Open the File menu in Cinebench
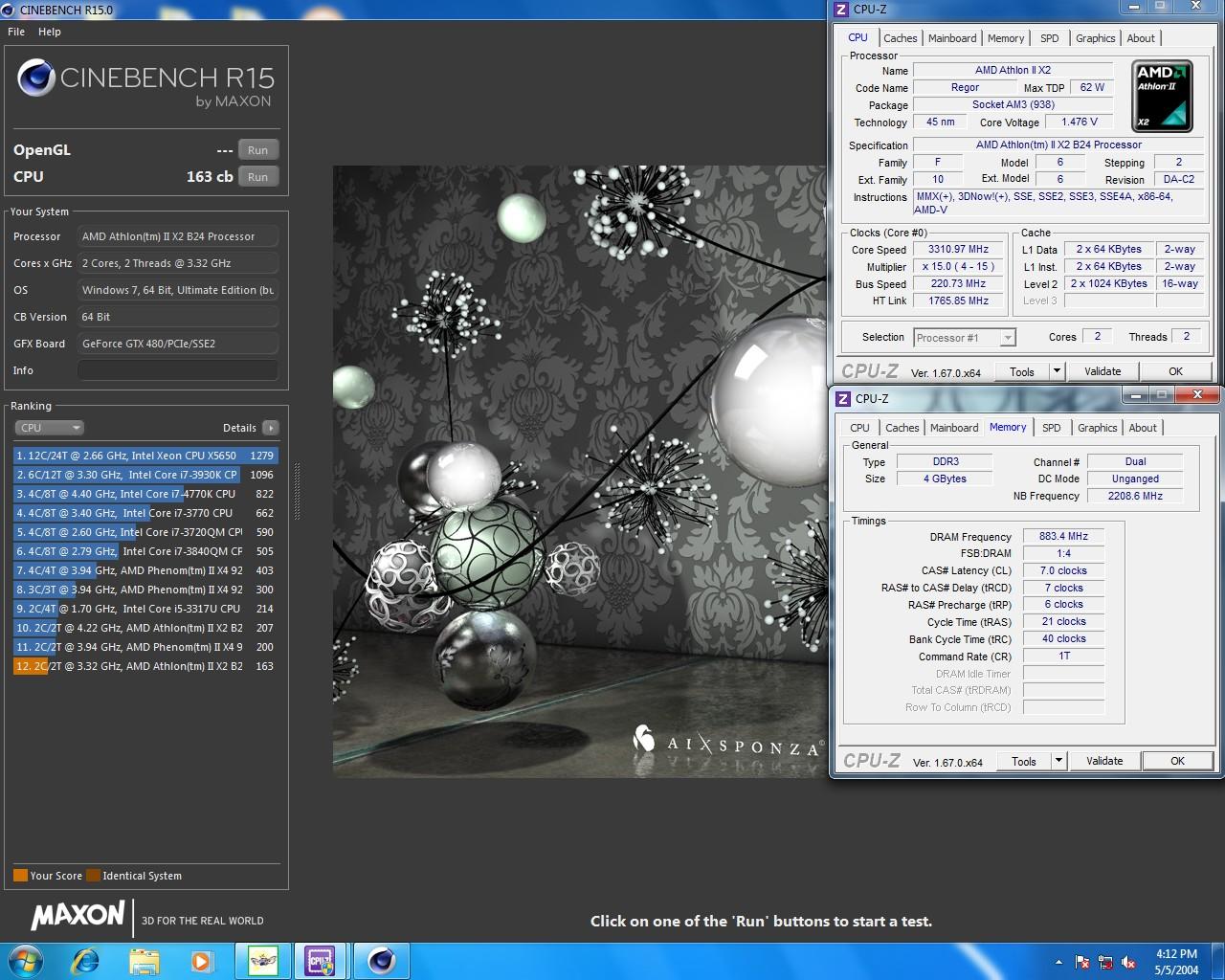Image resolution: width=1225 pixels, height=980 pixels. (16, 32)
